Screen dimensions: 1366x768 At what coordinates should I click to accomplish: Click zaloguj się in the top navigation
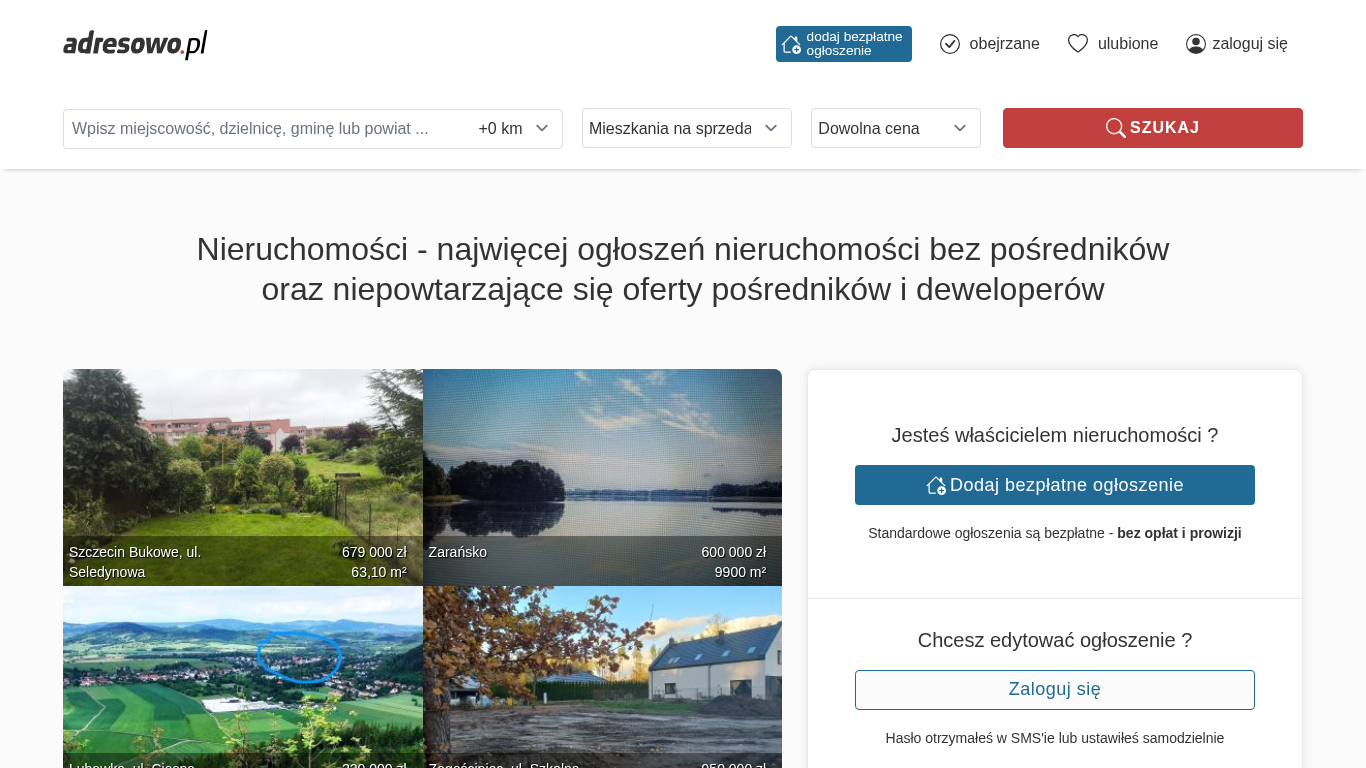[x=1249, y=44]
